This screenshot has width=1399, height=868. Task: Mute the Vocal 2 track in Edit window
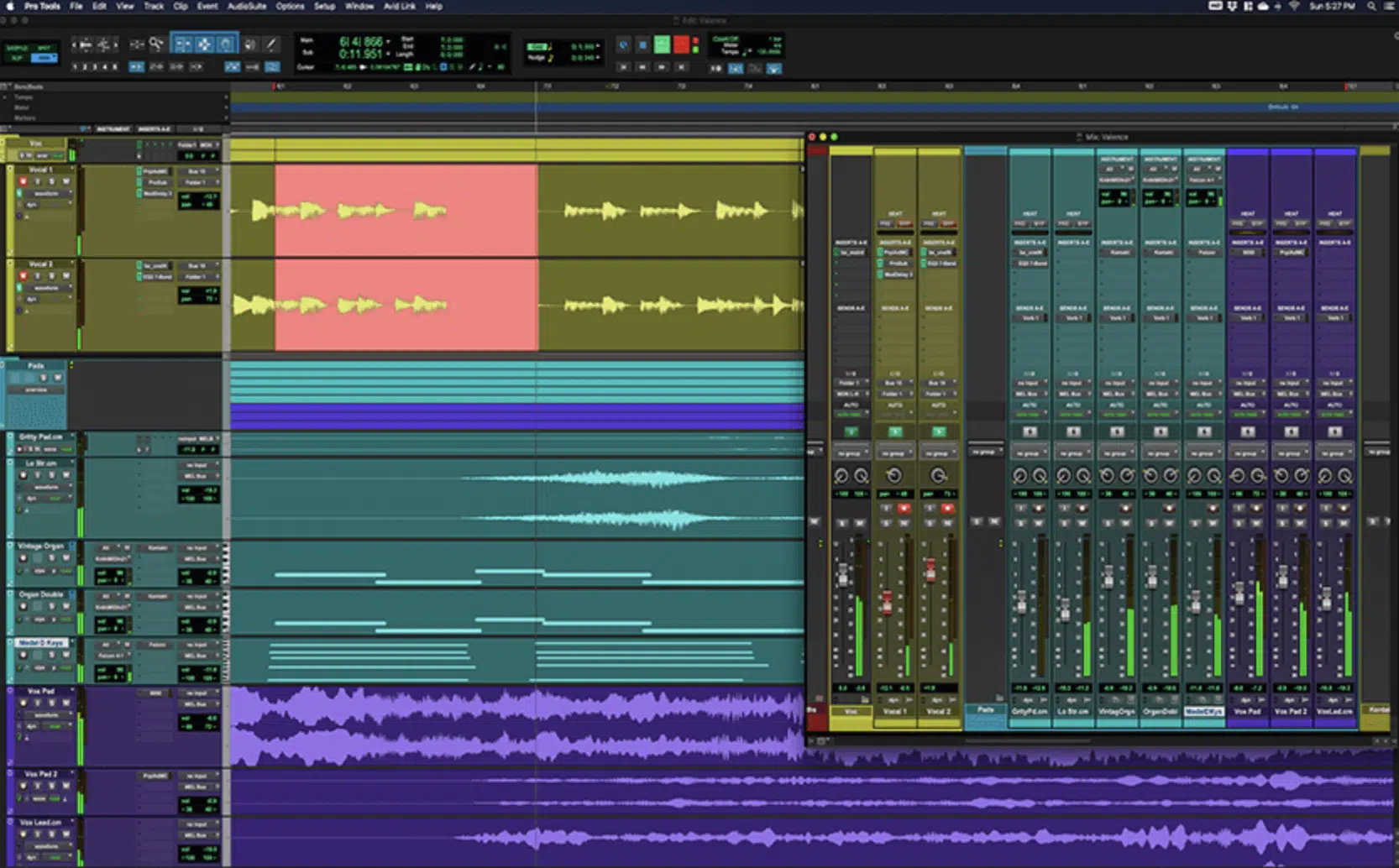(65, 276)
